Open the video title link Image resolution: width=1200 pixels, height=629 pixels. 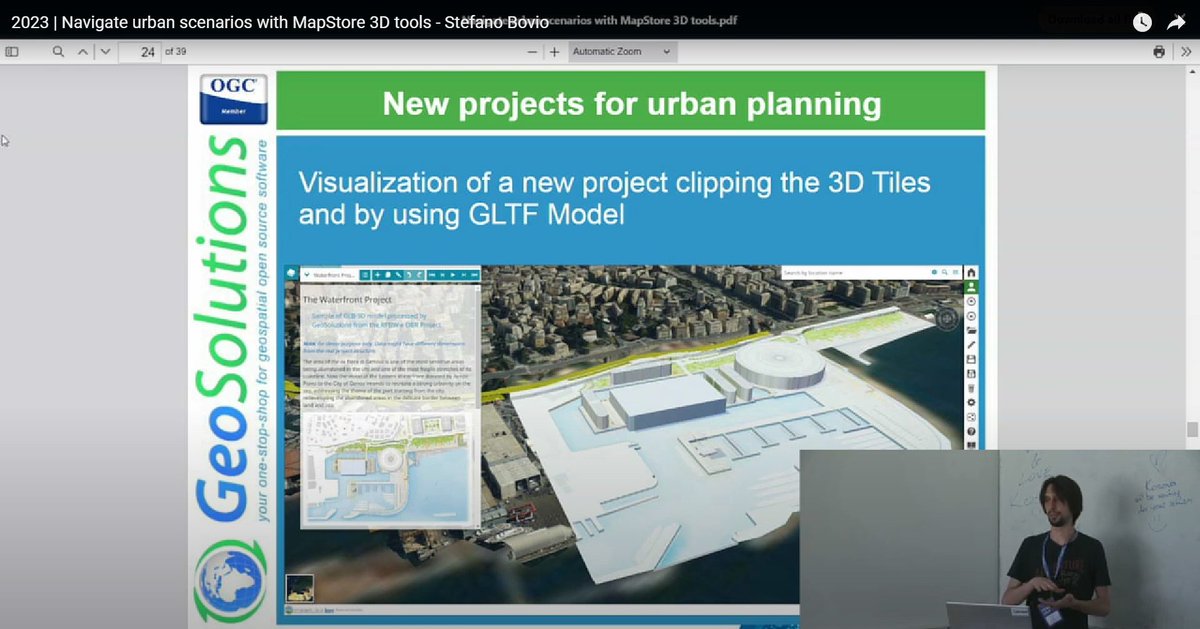coord(279,21)
